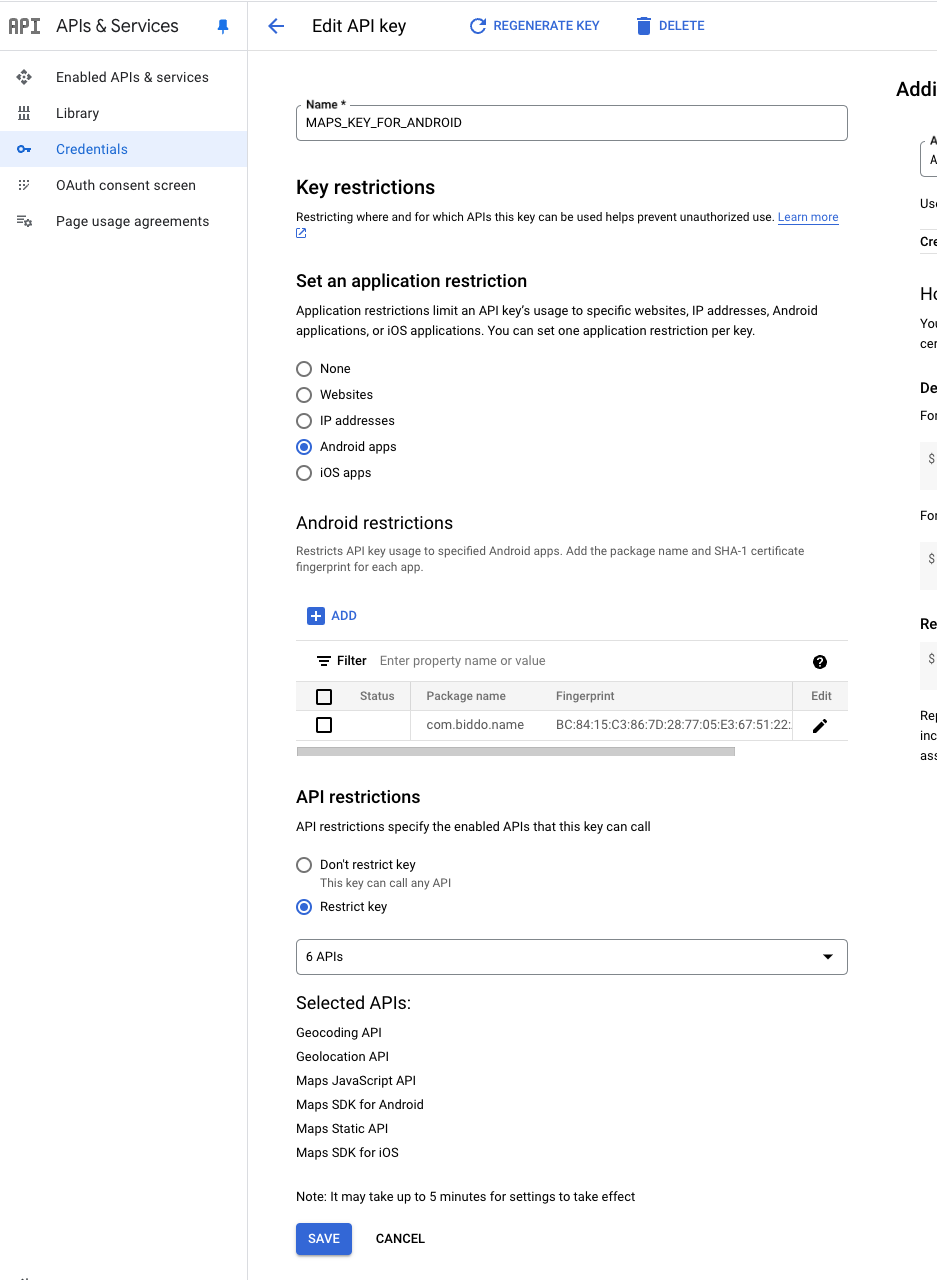
Task: Click the 5 minutes settings note
Action: tap(466, 1197)
